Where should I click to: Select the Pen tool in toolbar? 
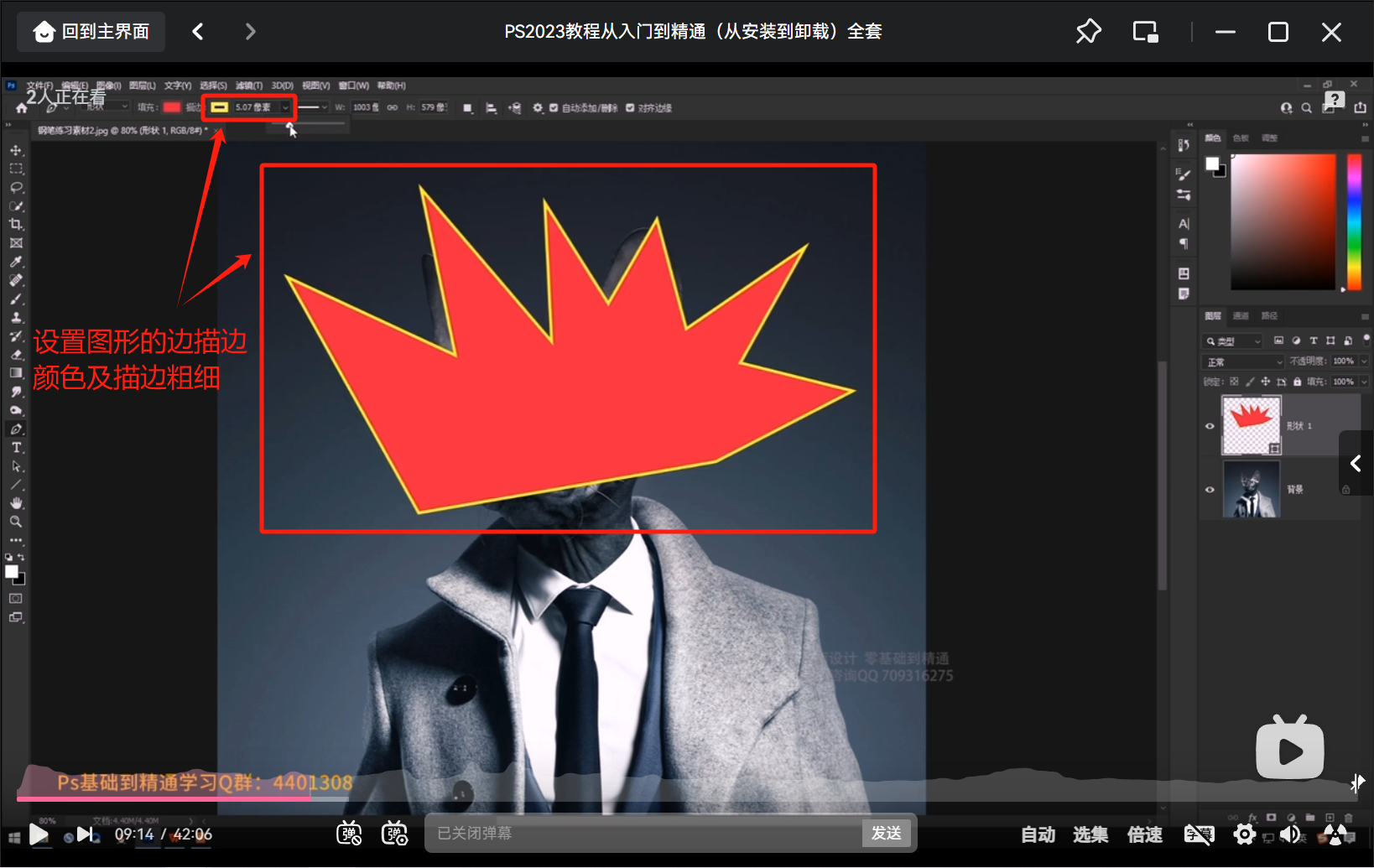(x=16, y=429)
